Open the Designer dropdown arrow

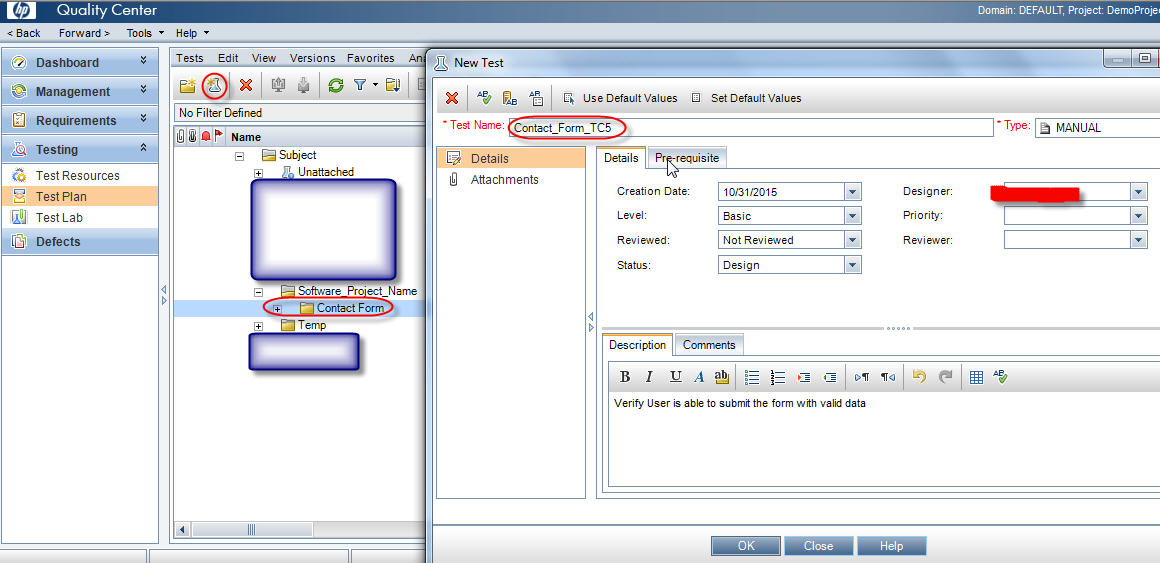(1139, 192)
